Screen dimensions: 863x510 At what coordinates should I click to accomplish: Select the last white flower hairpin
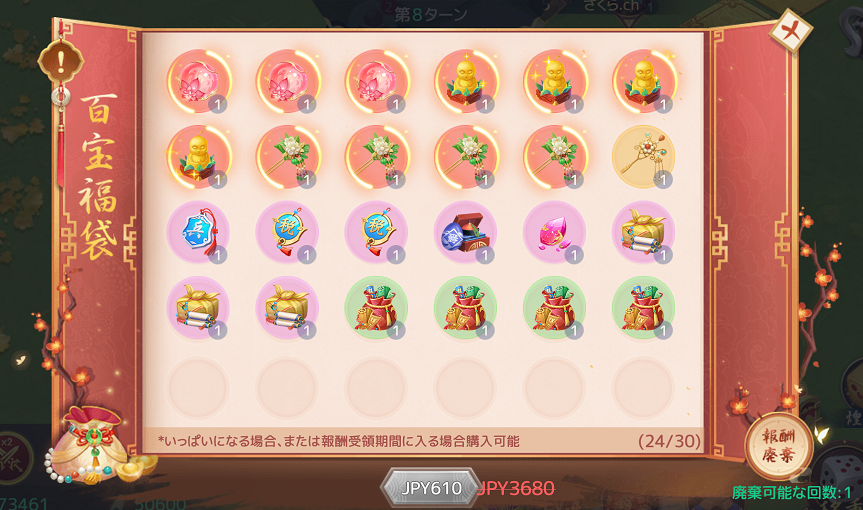tap(554, 157)
